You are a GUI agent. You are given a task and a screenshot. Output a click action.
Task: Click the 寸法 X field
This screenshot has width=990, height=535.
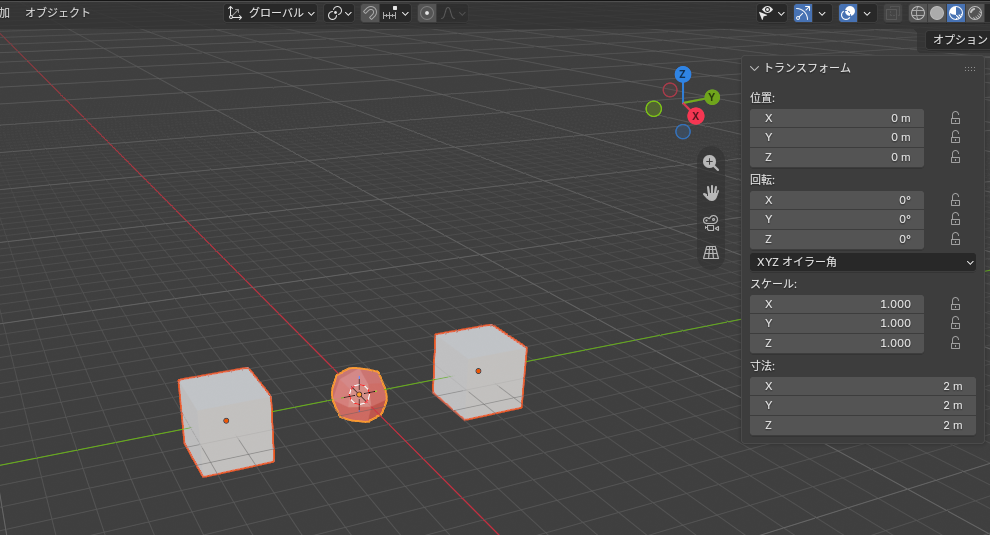pyautogui.click(x=862, y=387)
